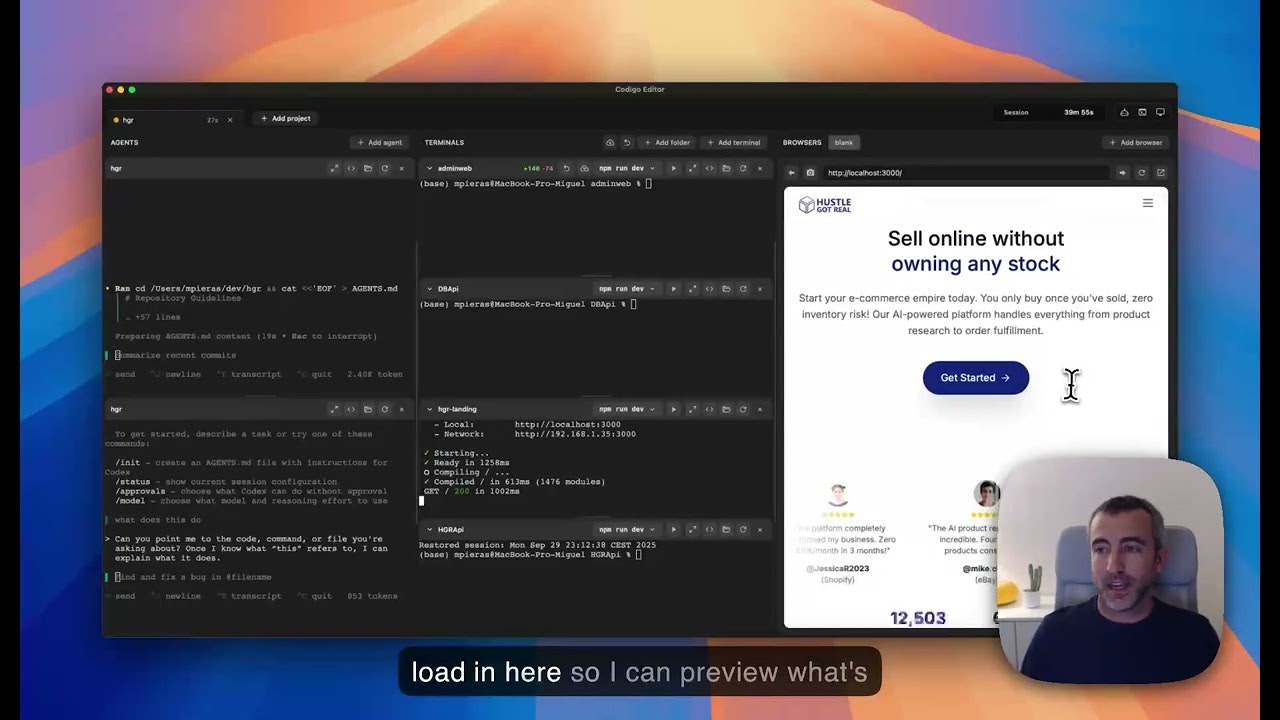Click Get Started on landing page

pos(975,378)
